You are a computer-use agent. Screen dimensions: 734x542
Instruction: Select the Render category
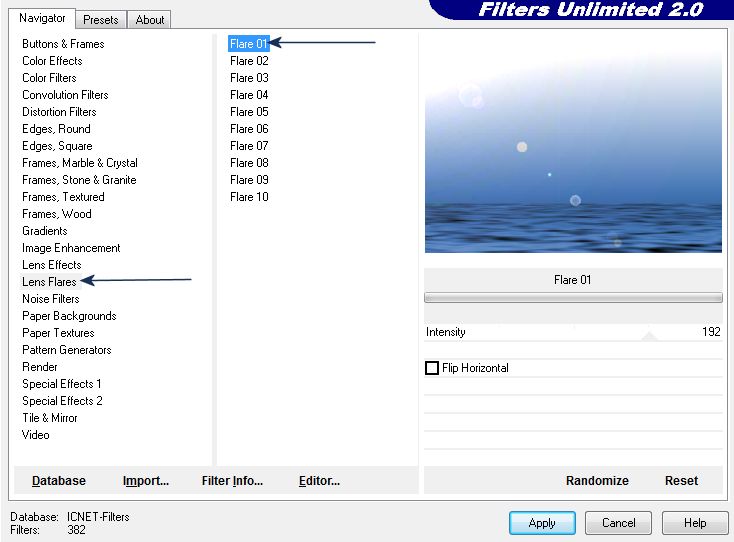pyautogui.click(x=40, y=367)
